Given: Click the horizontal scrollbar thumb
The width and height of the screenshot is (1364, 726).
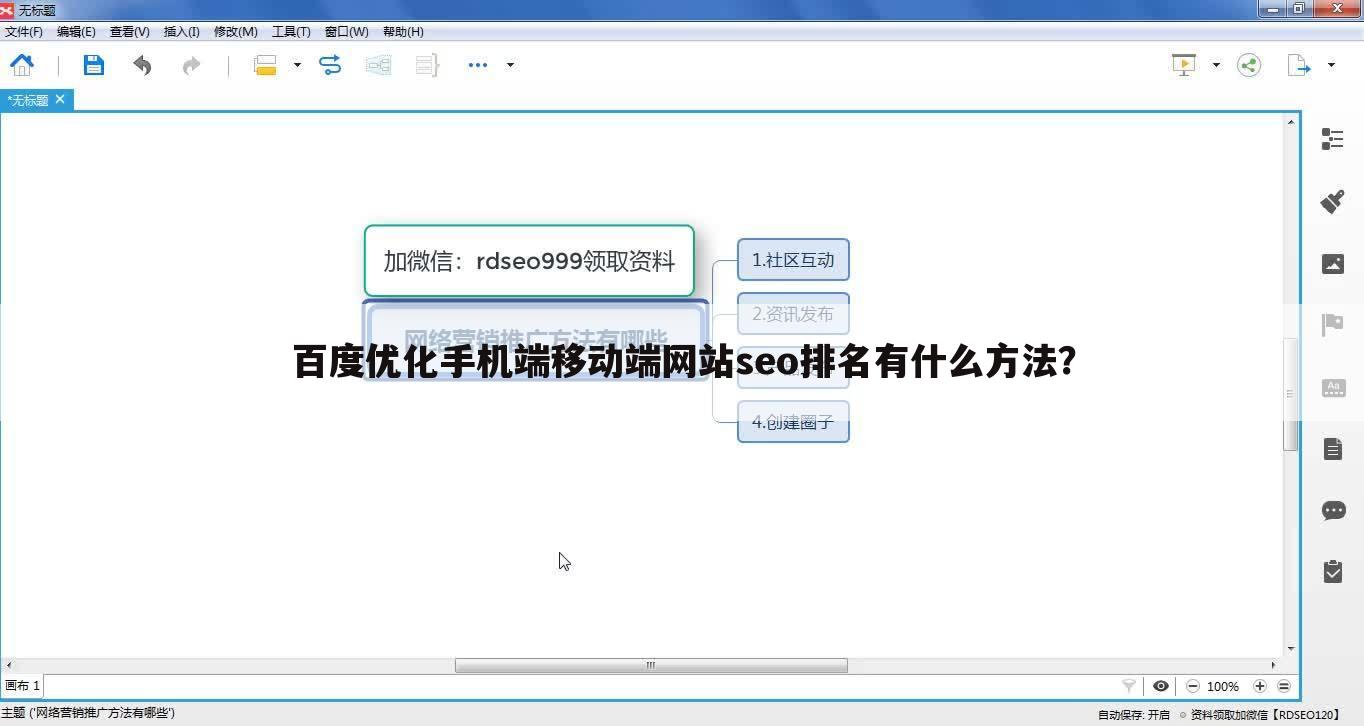Looking at the screenshot, I should [x=651, y=665].
